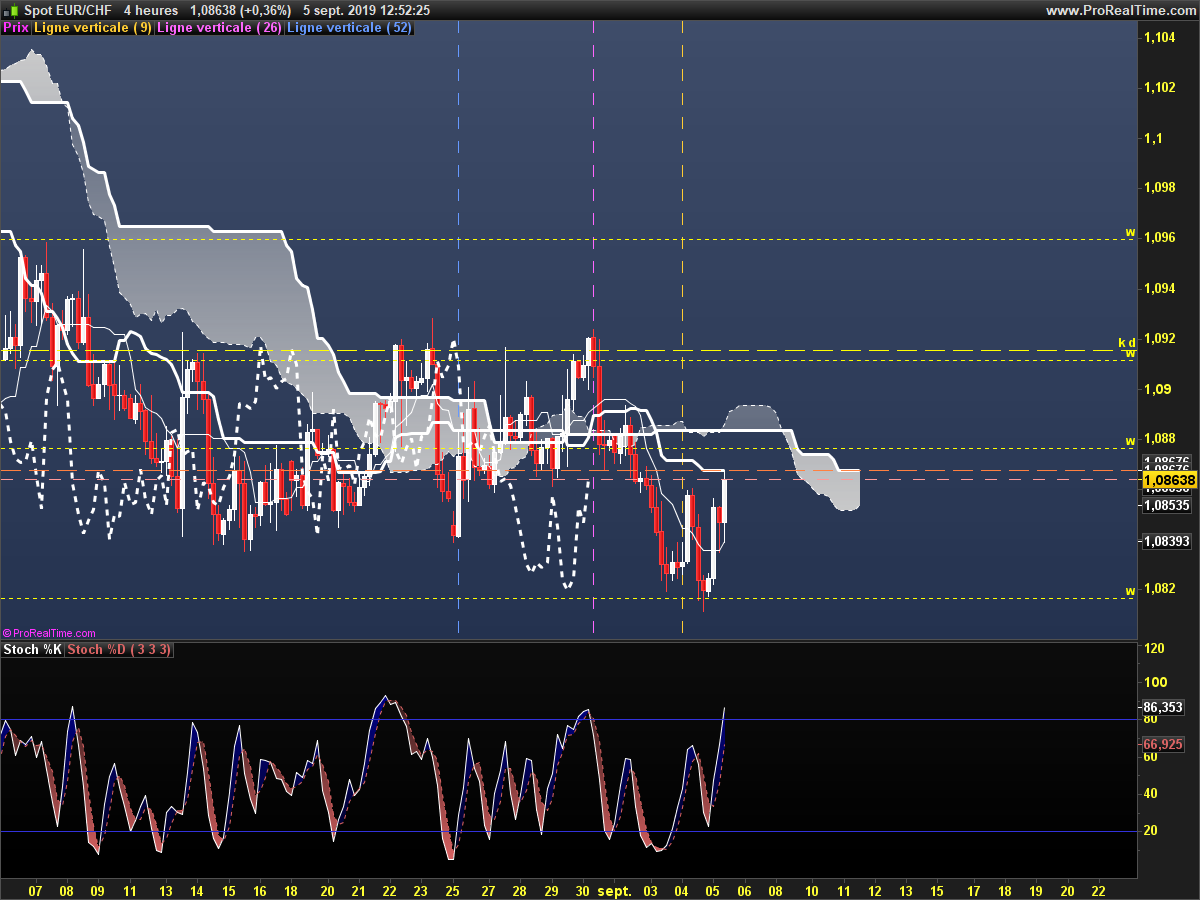Click the 1,09 price axis label
This screenshot has height=900, width=1200.
[1157, 388]
